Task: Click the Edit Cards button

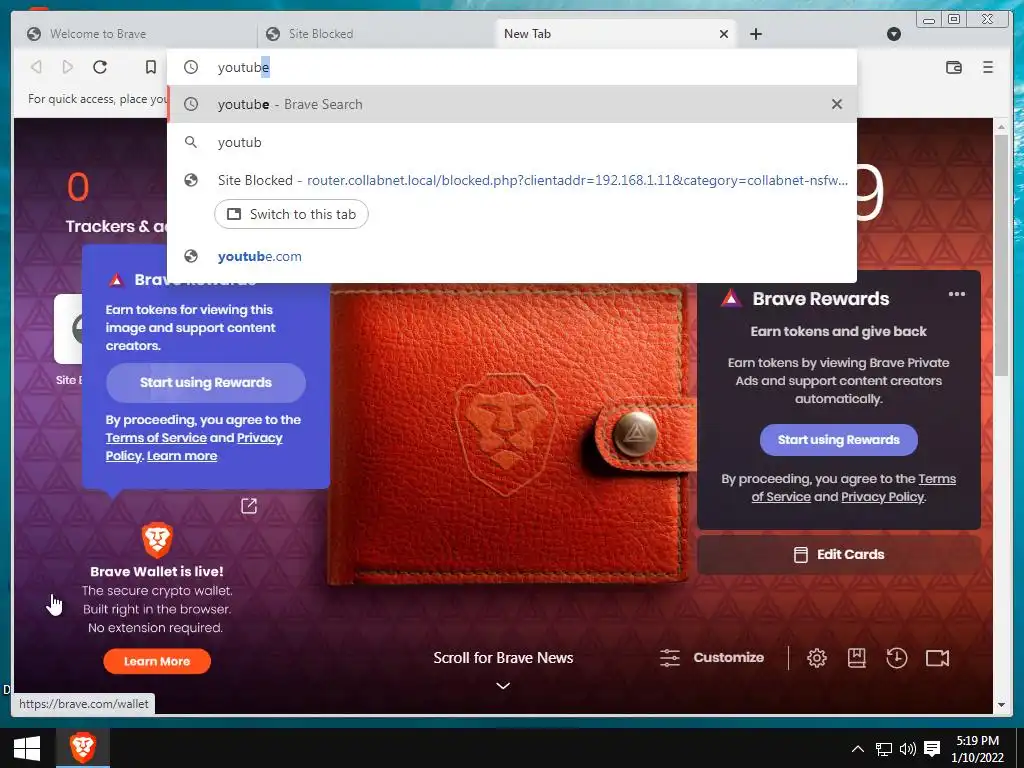Action: pos(839,554)
